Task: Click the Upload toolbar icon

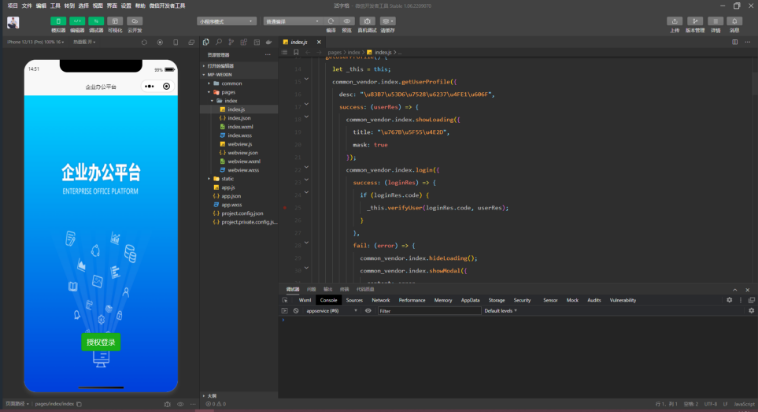Action: pyautogui.click(x=675, y=21)
